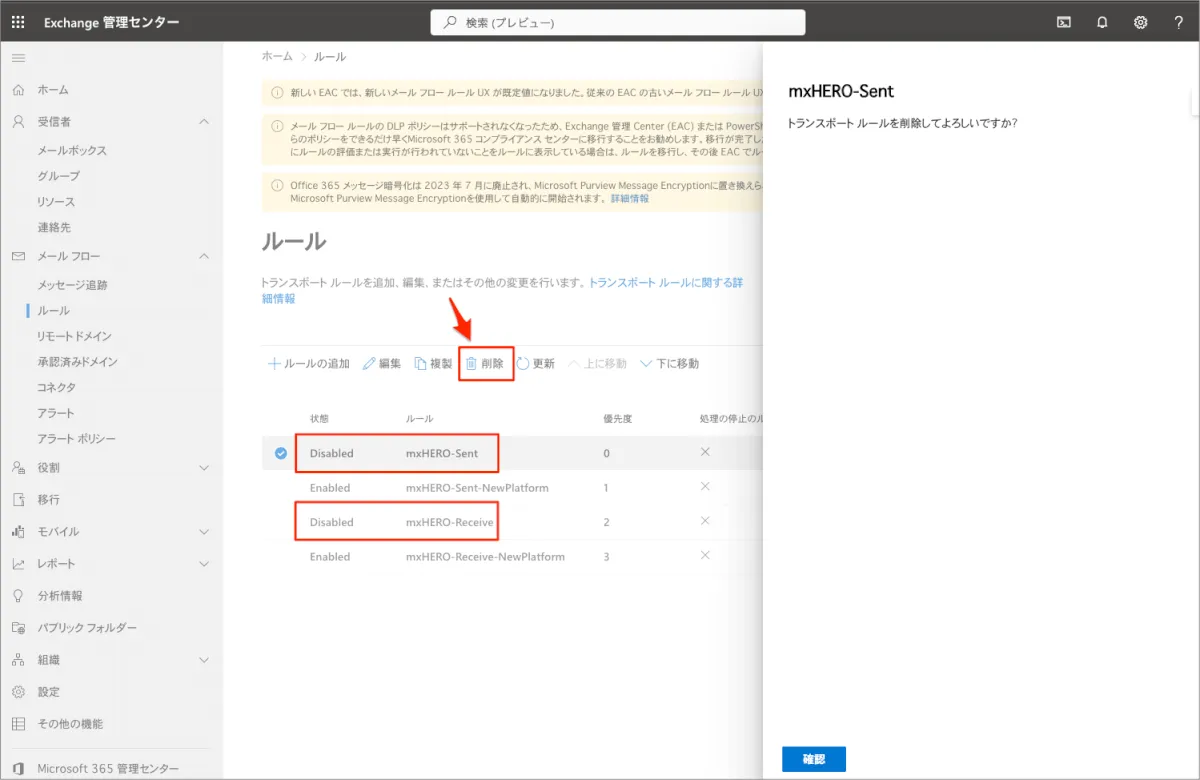Click the notifications bell icon

(x=1102, y=22)
